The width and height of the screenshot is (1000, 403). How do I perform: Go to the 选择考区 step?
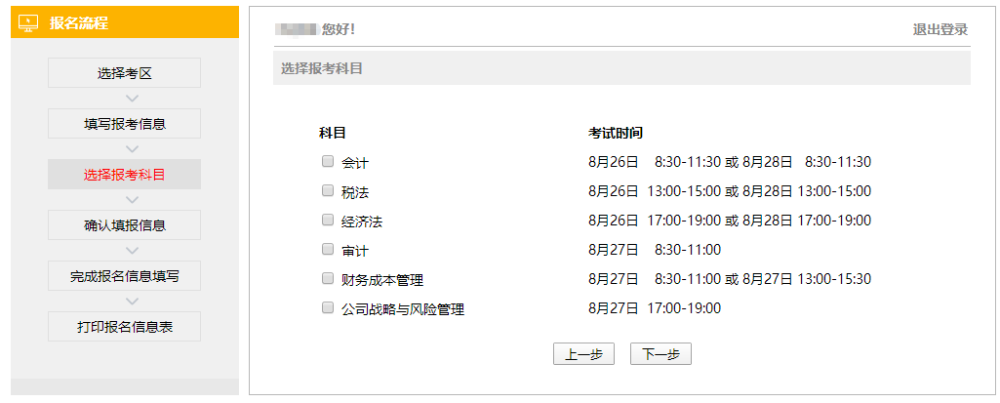point(124,73)
